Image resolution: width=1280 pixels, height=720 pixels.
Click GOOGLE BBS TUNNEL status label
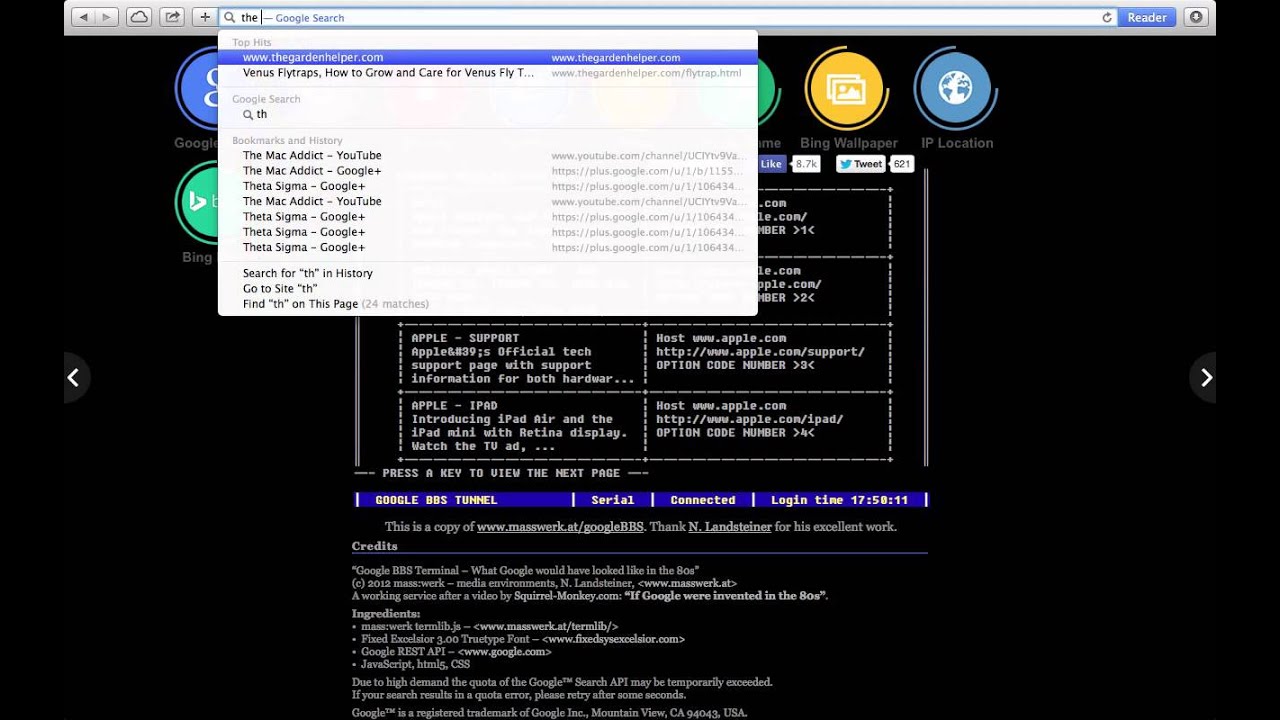point(436,500)
